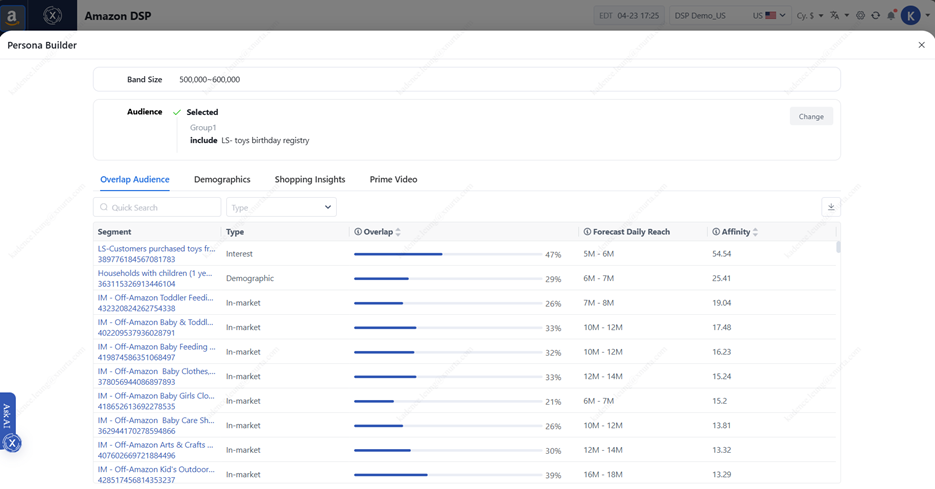Click the language translate icon
935x489 pixels.
coord(836,16)
